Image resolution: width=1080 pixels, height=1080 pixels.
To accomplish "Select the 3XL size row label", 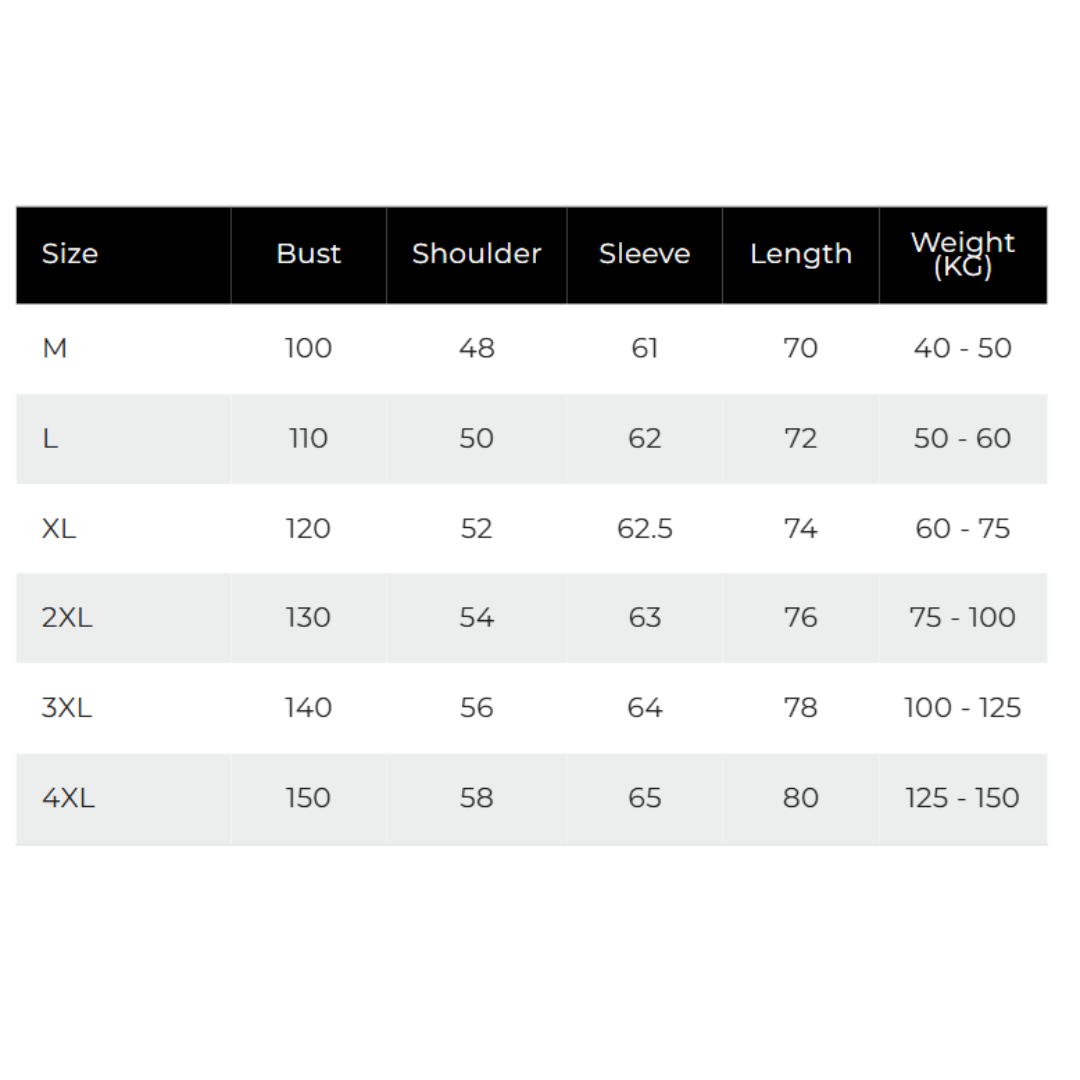I will click(67, 708).
